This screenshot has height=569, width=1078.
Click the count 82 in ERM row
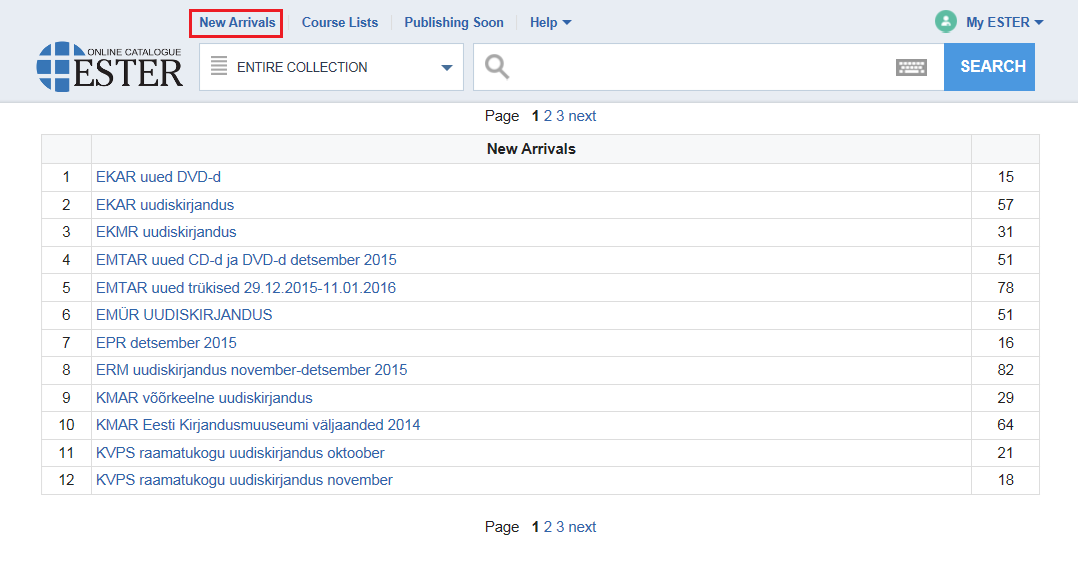pyautogui.click(x=1005, y=370)
